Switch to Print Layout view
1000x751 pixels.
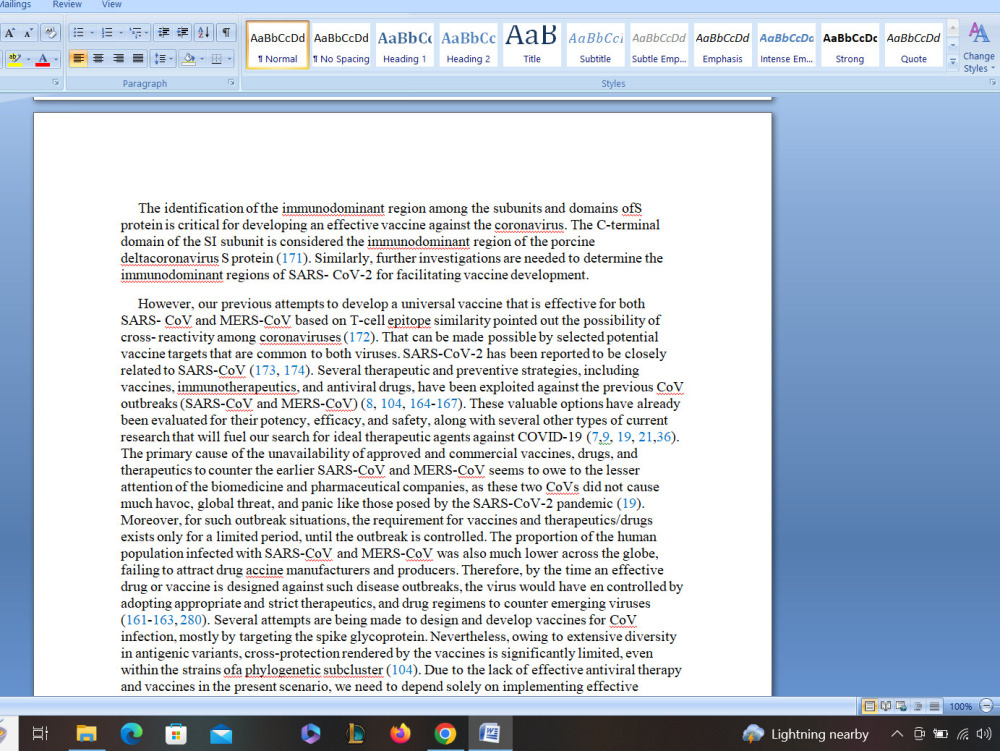pos(869,706)
